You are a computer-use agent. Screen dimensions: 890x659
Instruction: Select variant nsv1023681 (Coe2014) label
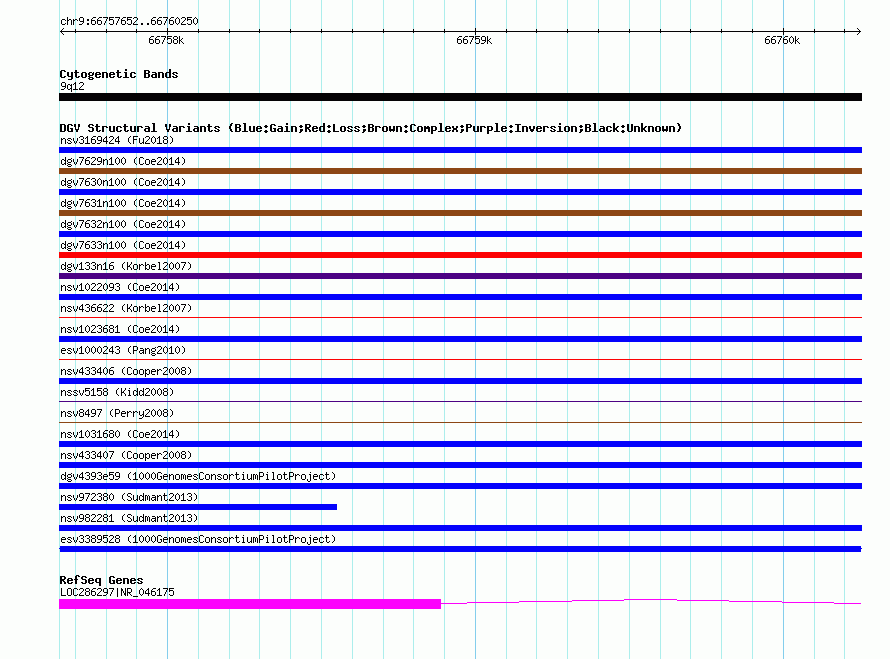pyautogui.click(x=120, y=329)
